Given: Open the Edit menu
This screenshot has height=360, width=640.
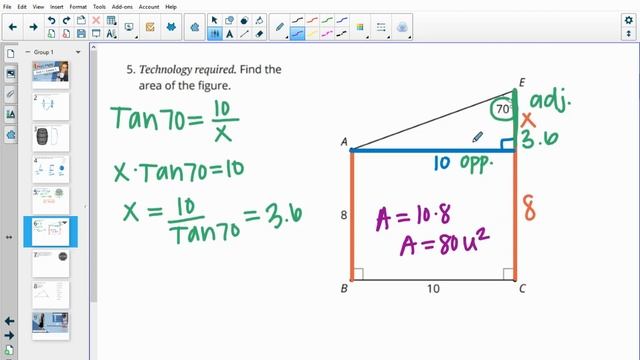Looking at the screenshot, I should [x=22, y=7].
